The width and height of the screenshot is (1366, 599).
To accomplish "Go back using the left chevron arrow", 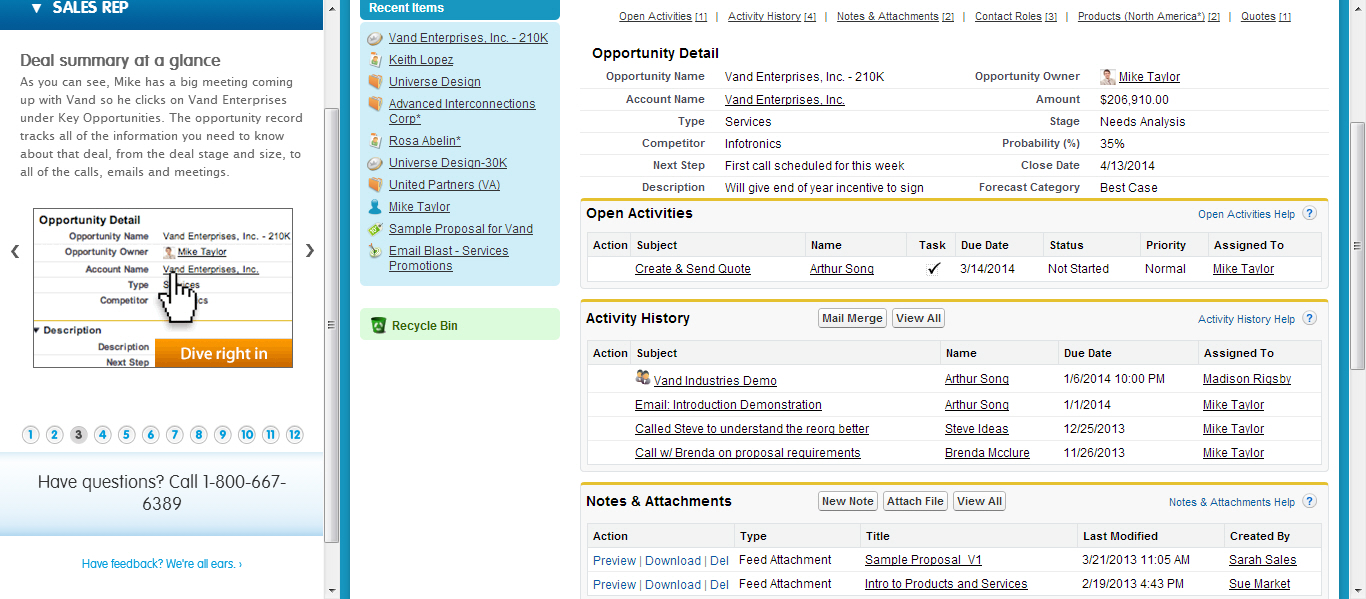I will pyautogui.click(x=15, y=251).
